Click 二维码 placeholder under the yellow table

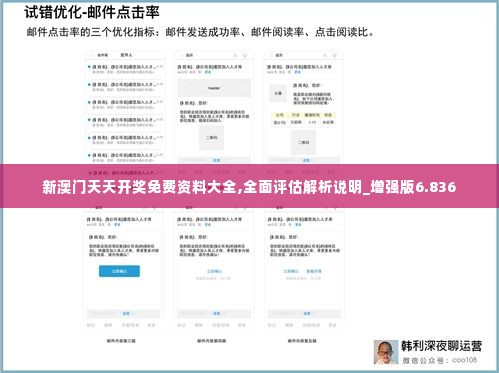[x=303, y=142]
